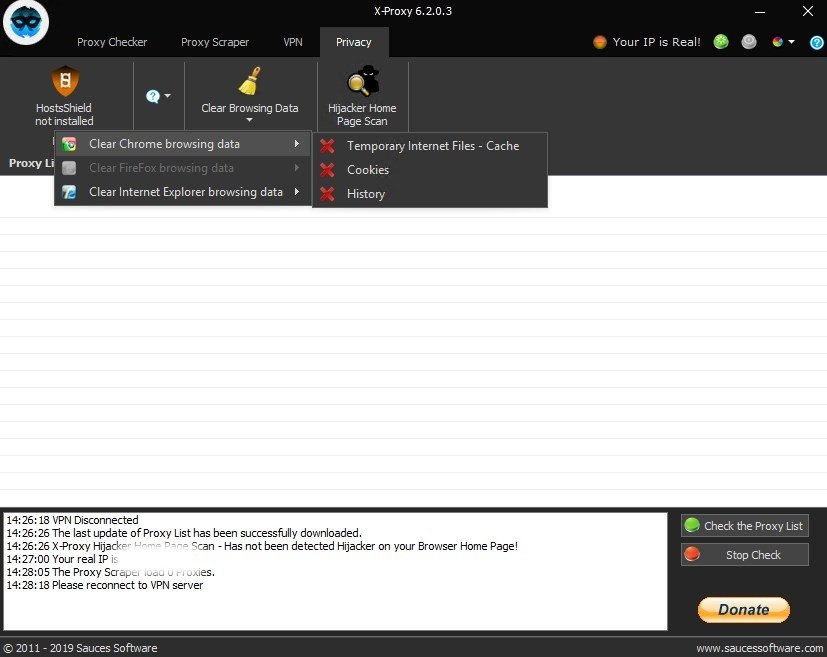827x657 pixels.
Task: Click the Proxy List update downloaded log line
Action: (x=184, y=533)
